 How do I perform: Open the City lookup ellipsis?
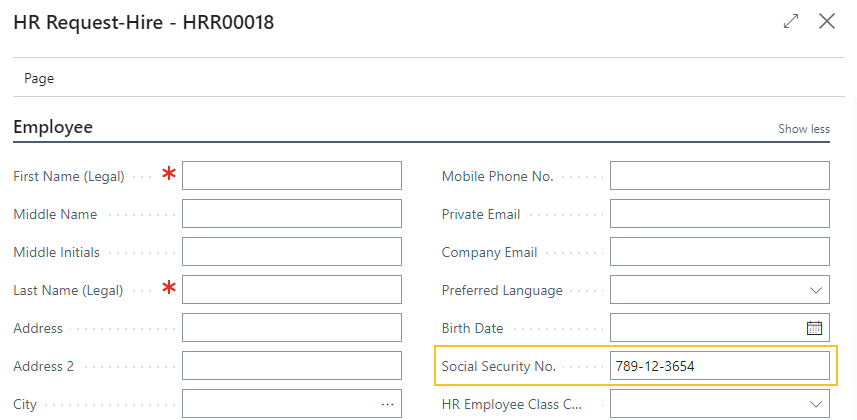(x=387, y=404)
